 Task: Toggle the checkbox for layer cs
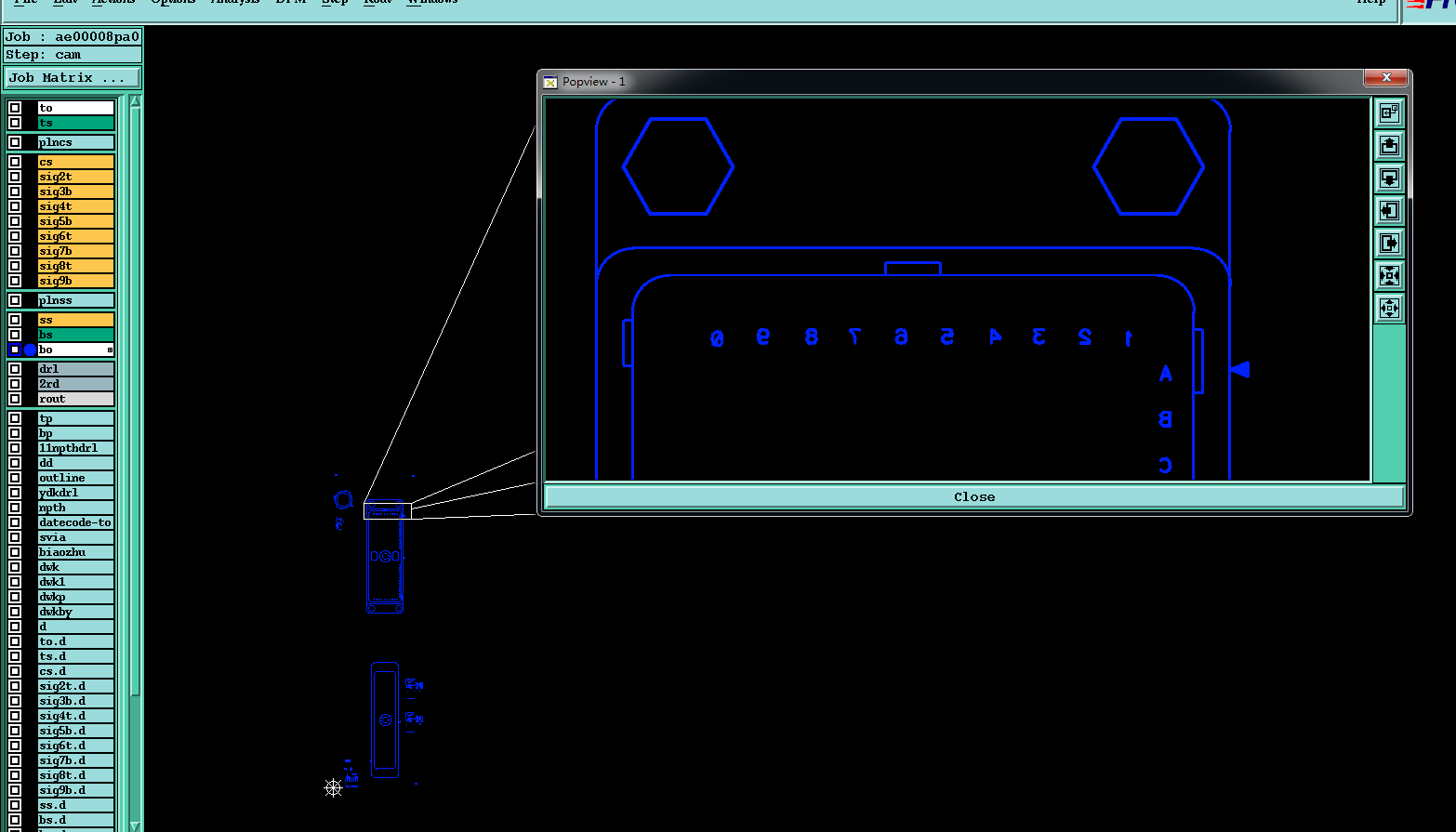(x=15, y=162)
